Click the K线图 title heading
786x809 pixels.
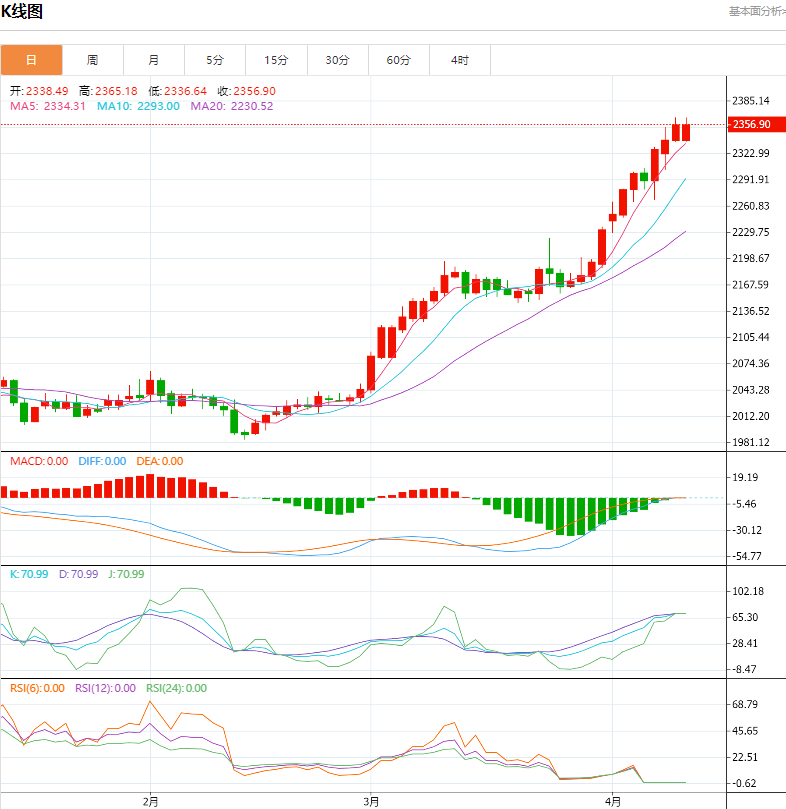click(x=22, y=12)
